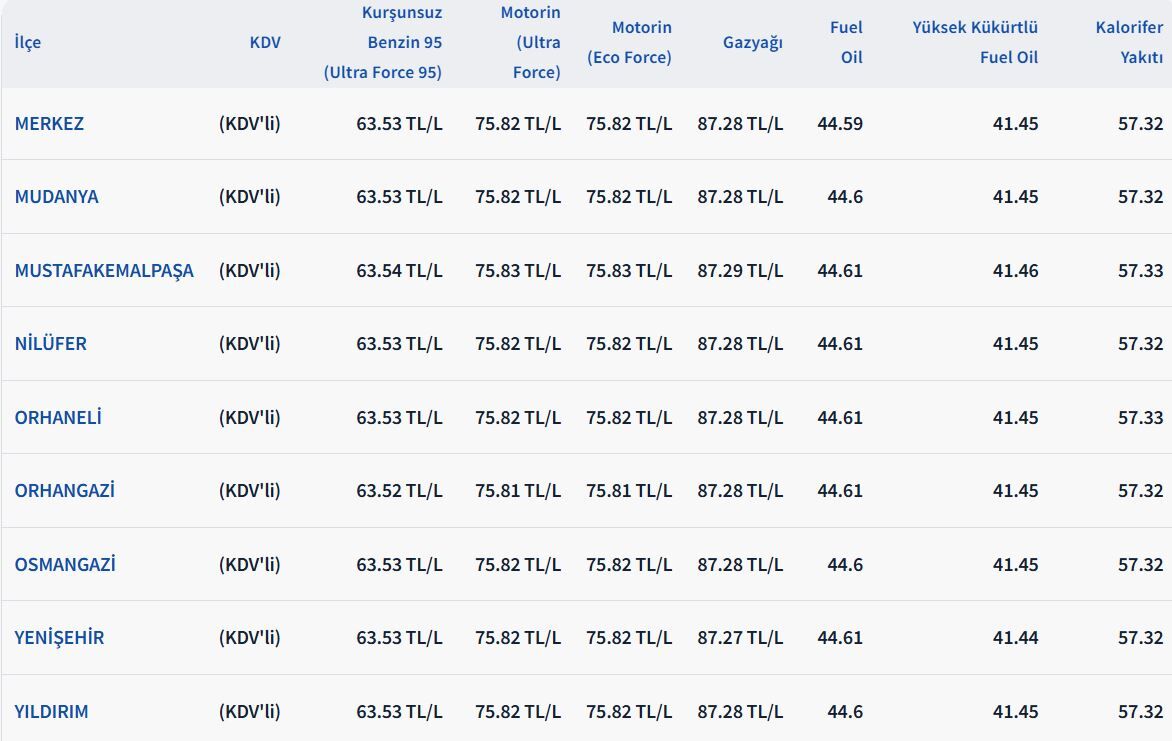1172x741 pixels.
Task: Click MERKEZ's 63.53 TL/L benzin price
Action: click(x=399, y=124)
